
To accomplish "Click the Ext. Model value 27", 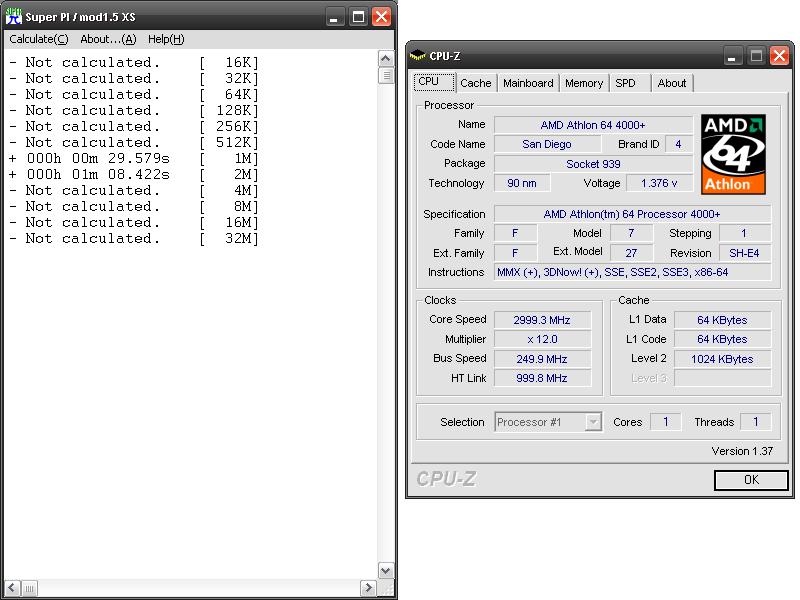I will 631,253.
